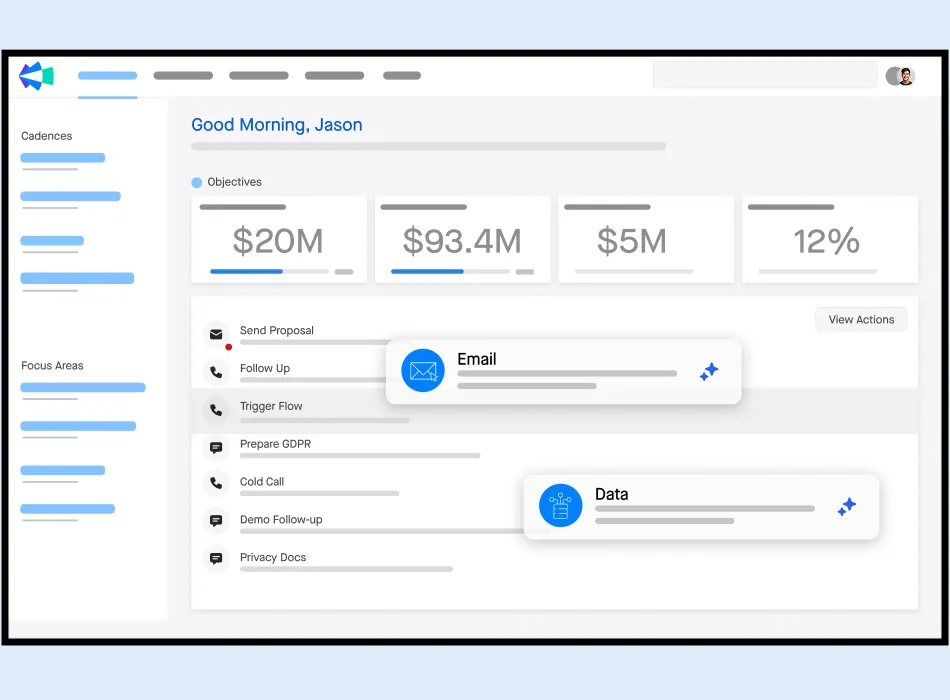Click the chat bubble icon for Demo Follow-up
This screenshot has width=950, height=700.
click(x=217, y=521)
